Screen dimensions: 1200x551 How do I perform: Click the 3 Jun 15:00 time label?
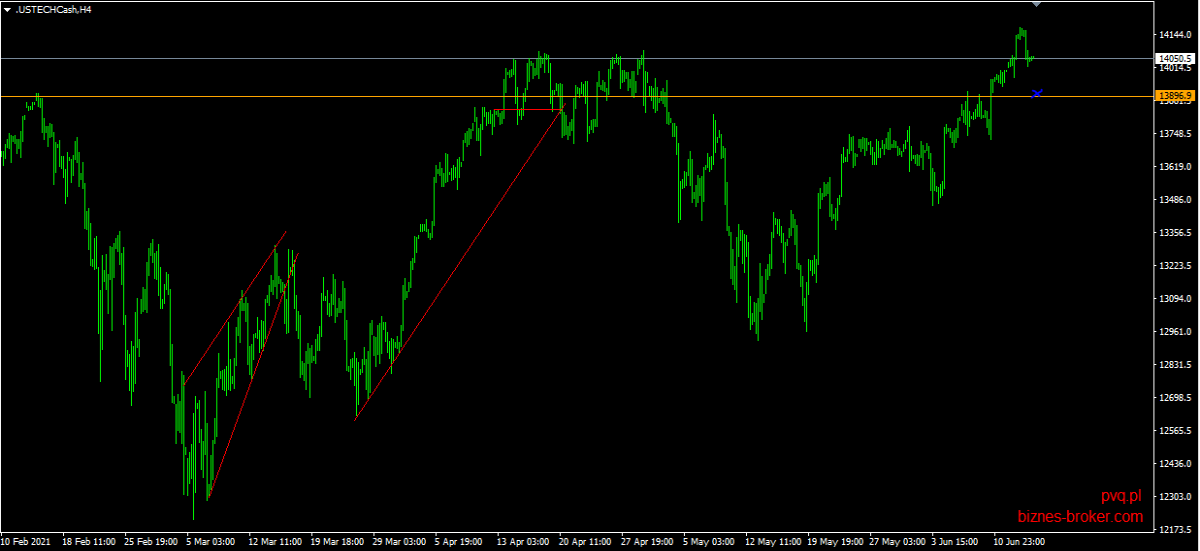pyautogui.click(x=955, y=542)
